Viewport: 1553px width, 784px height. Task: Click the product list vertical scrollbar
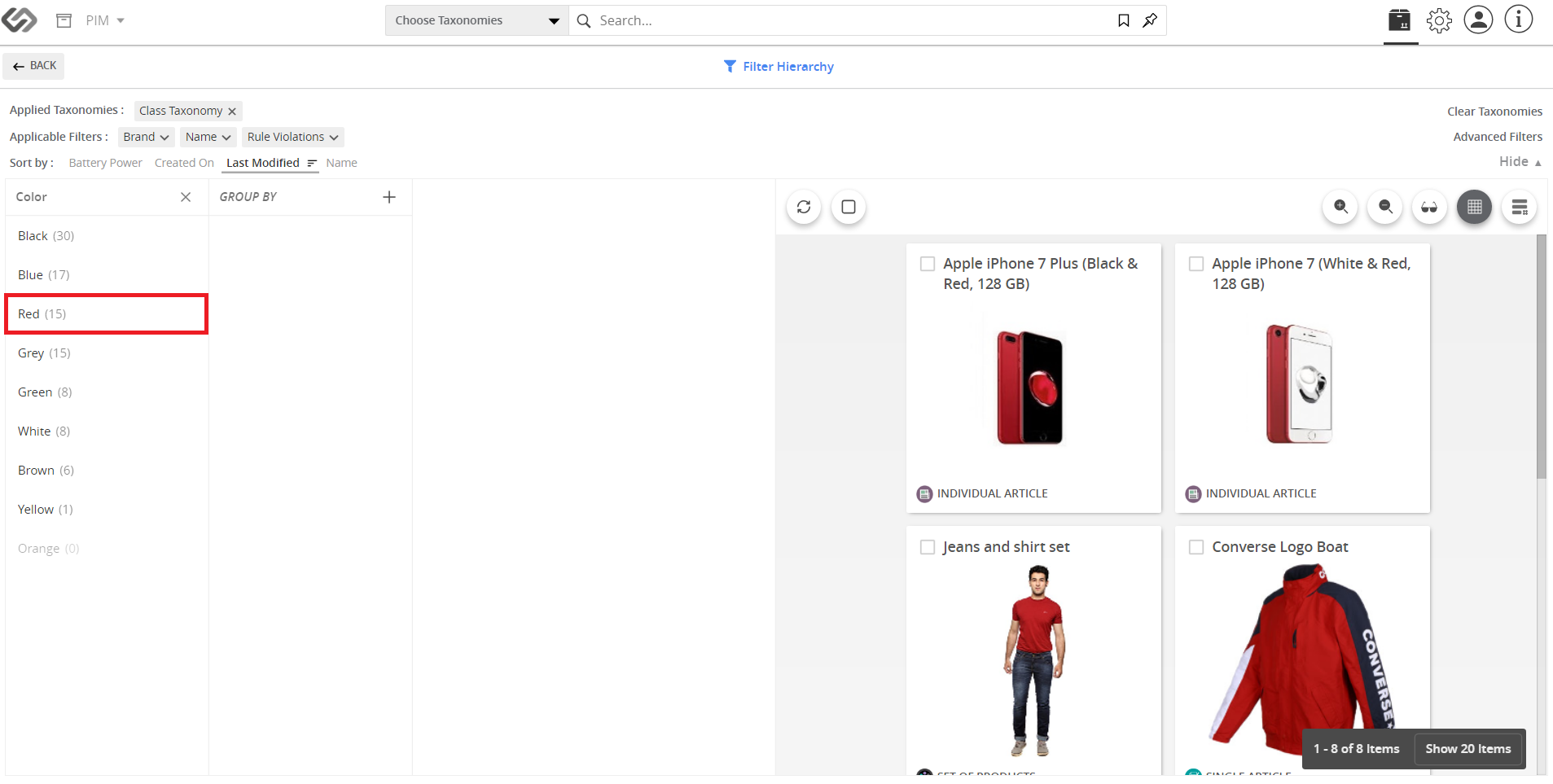tap(1541, 357)
